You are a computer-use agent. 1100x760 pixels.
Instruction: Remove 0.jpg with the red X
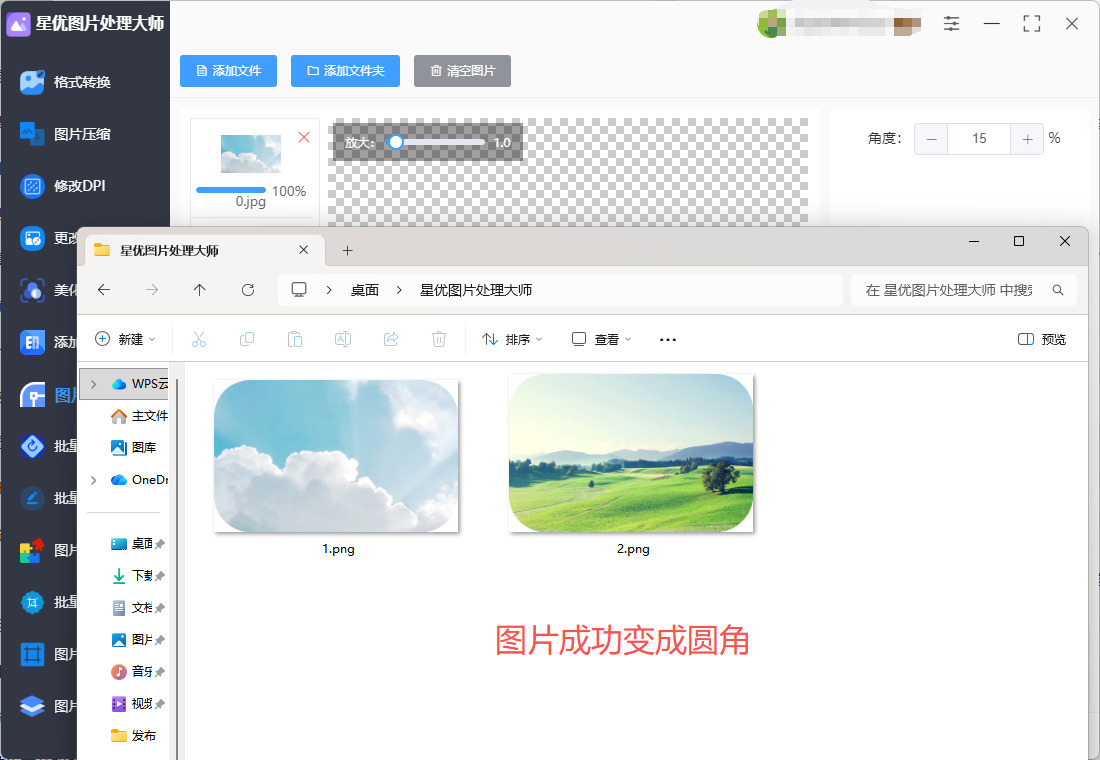[x=304, y=138]
